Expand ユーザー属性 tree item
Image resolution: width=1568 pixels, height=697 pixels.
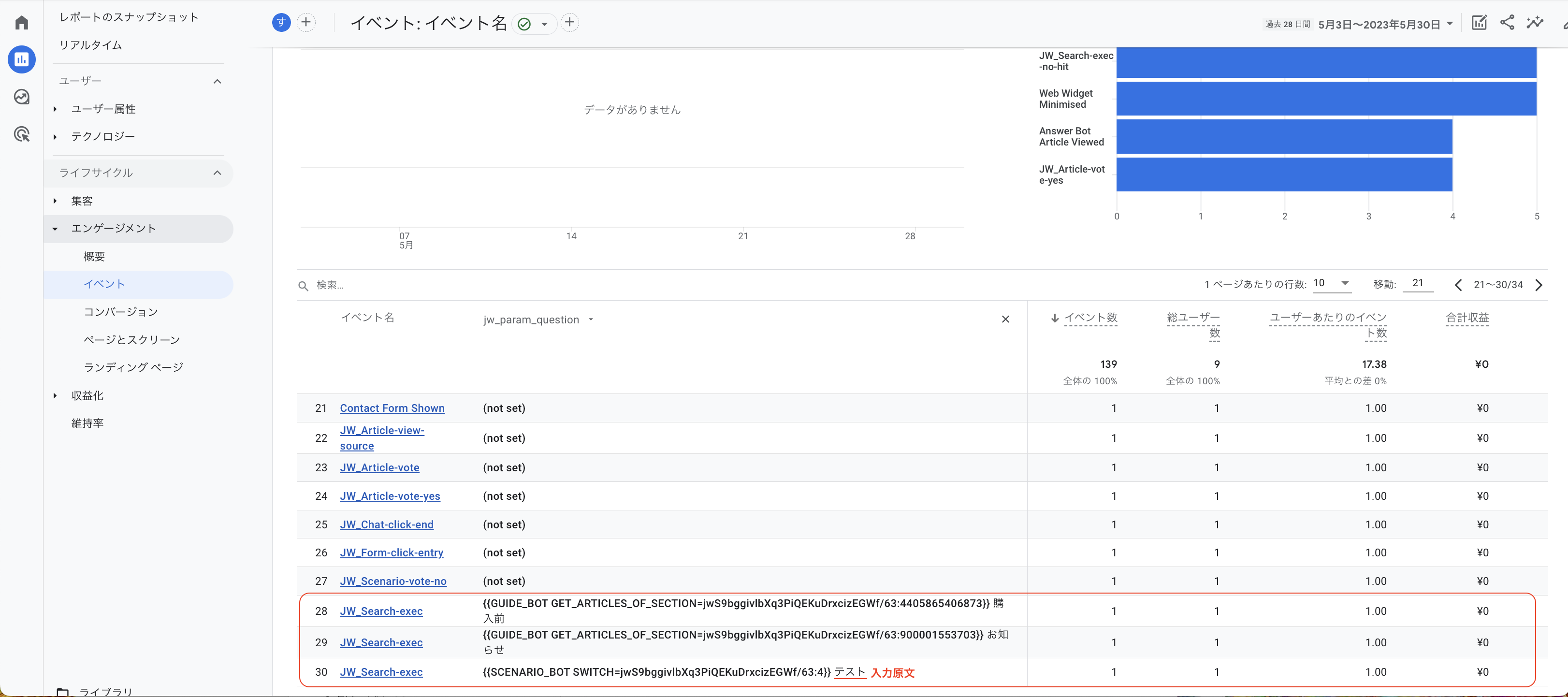pyautogui.click(x=55, y=109)
